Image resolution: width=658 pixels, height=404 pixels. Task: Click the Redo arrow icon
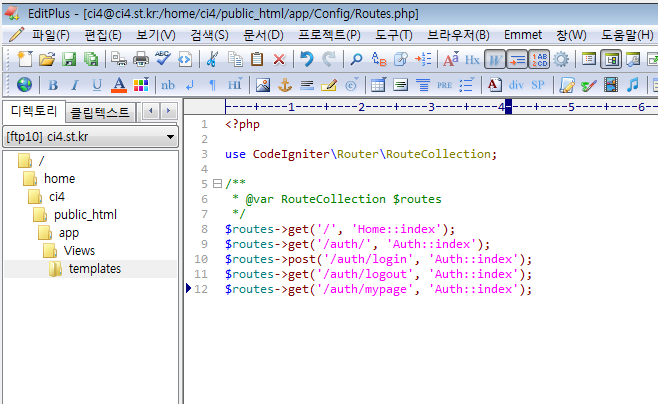click(329, 59)
